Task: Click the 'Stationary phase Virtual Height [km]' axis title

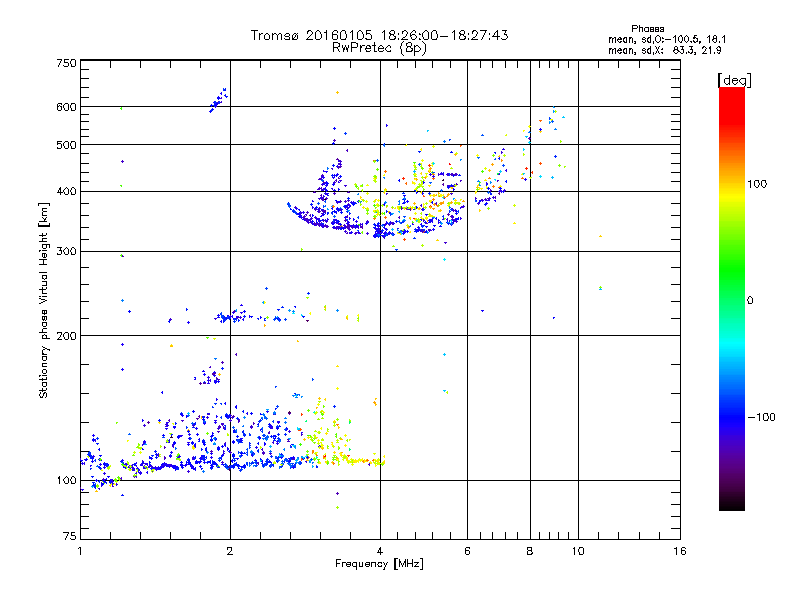Action: tap(44, 301)
